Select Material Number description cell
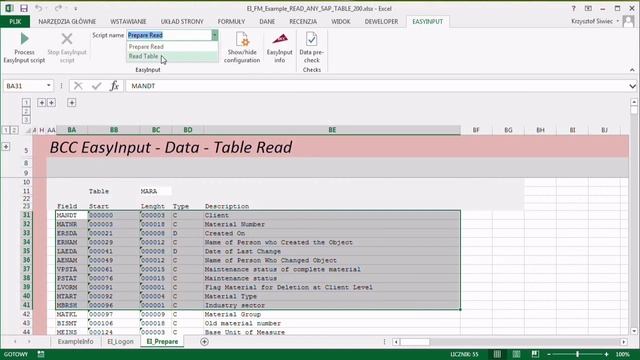640x360 pixels. (x=332, y=224)
